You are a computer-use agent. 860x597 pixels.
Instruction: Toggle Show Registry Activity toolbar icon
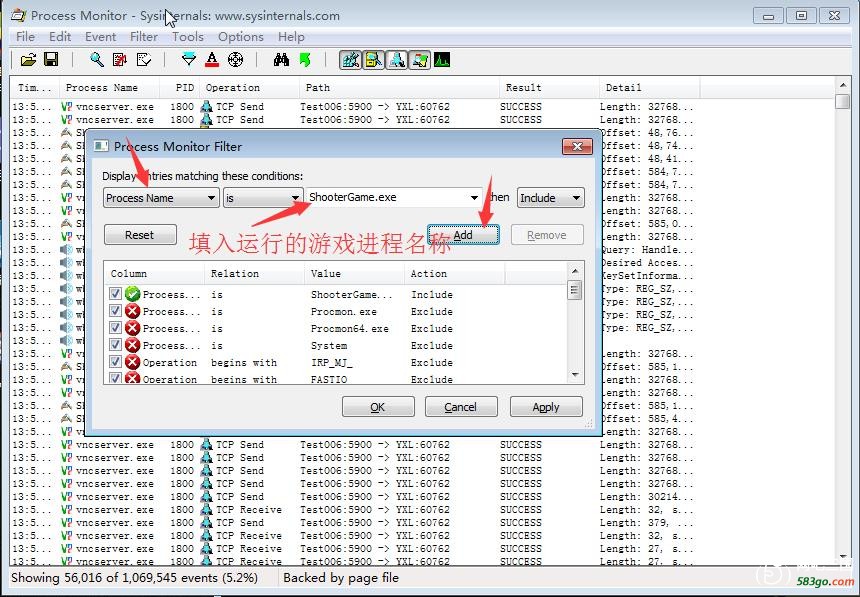click(350, 60)
